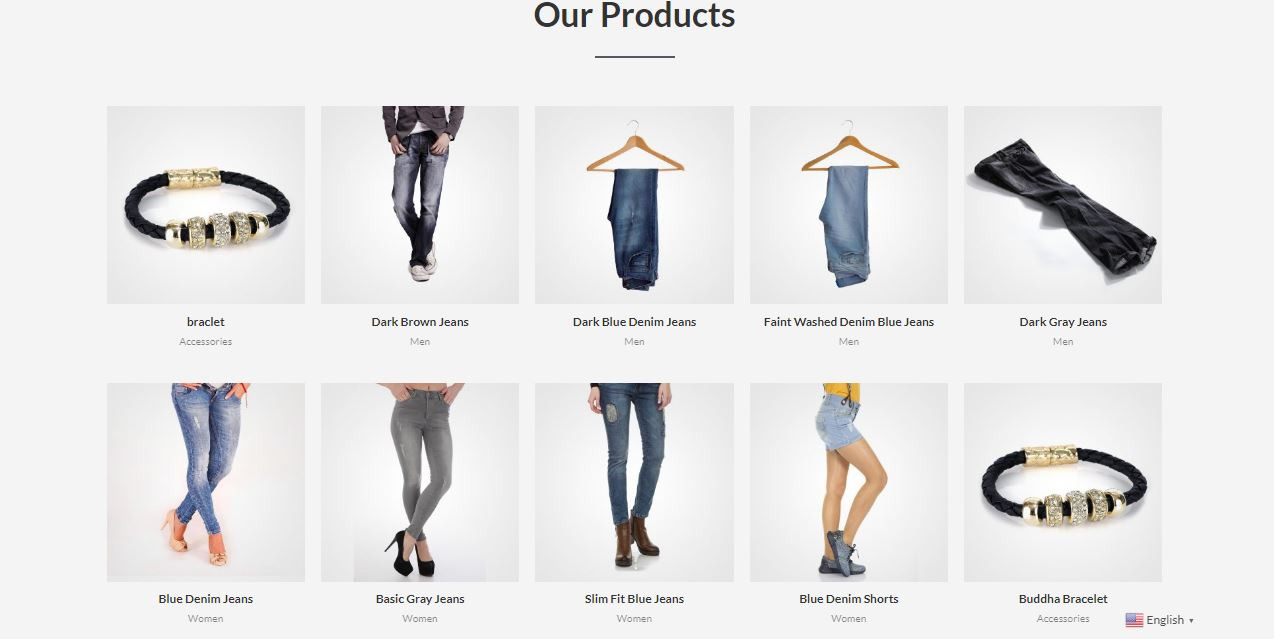The image size is (1274, 639).
Task: Select the Basic Gray Jeans image
Action: pos(420,482)
